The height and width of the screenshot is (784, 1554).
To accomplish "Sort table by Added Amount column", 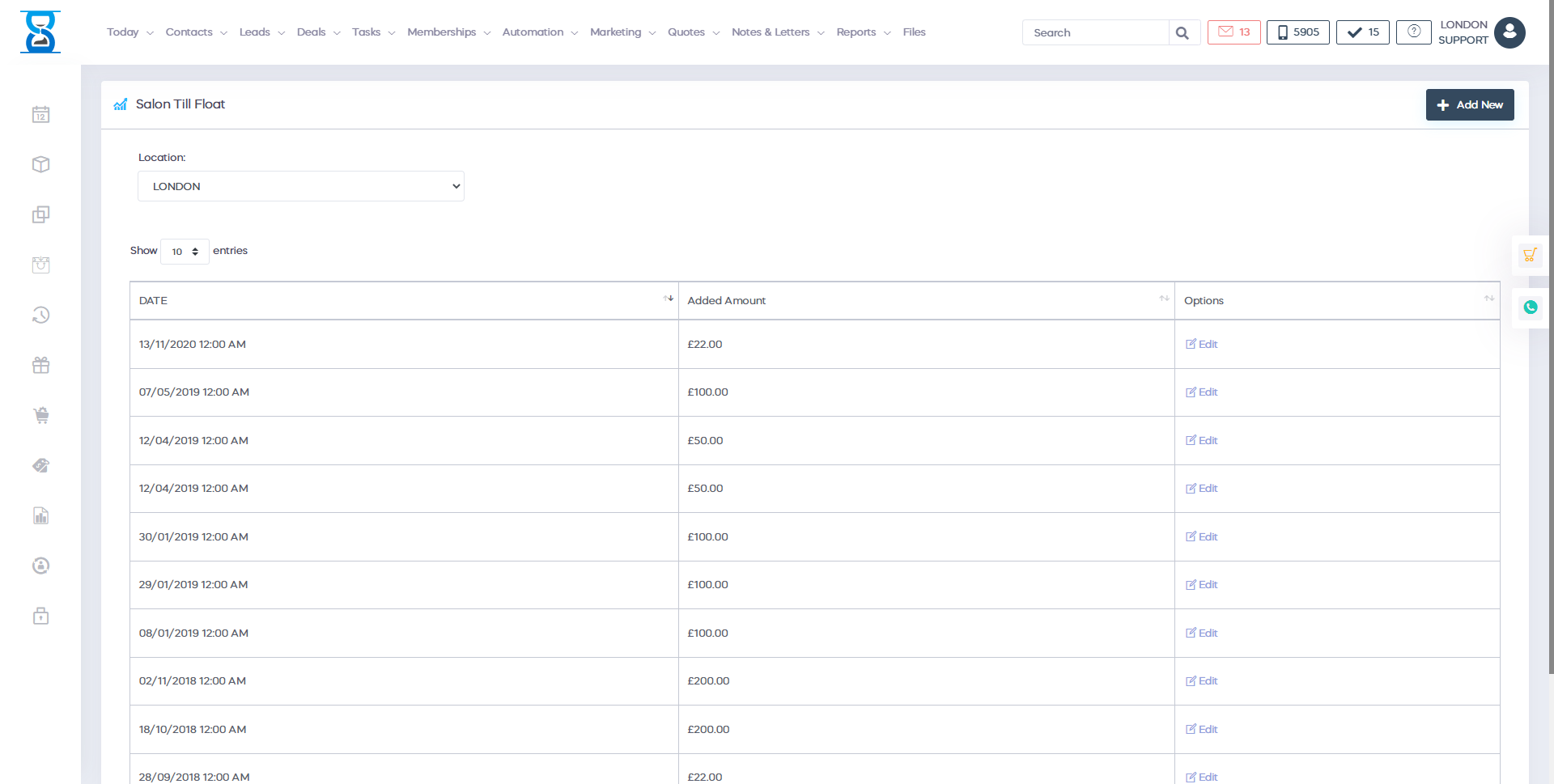I will [x=926, y=301].
